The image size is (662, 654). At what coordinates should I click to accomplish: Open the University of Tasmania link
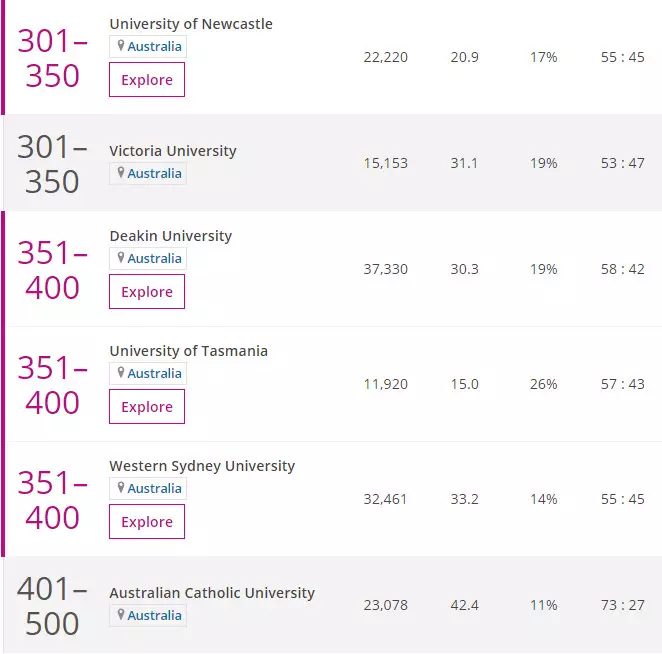click(188, 351)
